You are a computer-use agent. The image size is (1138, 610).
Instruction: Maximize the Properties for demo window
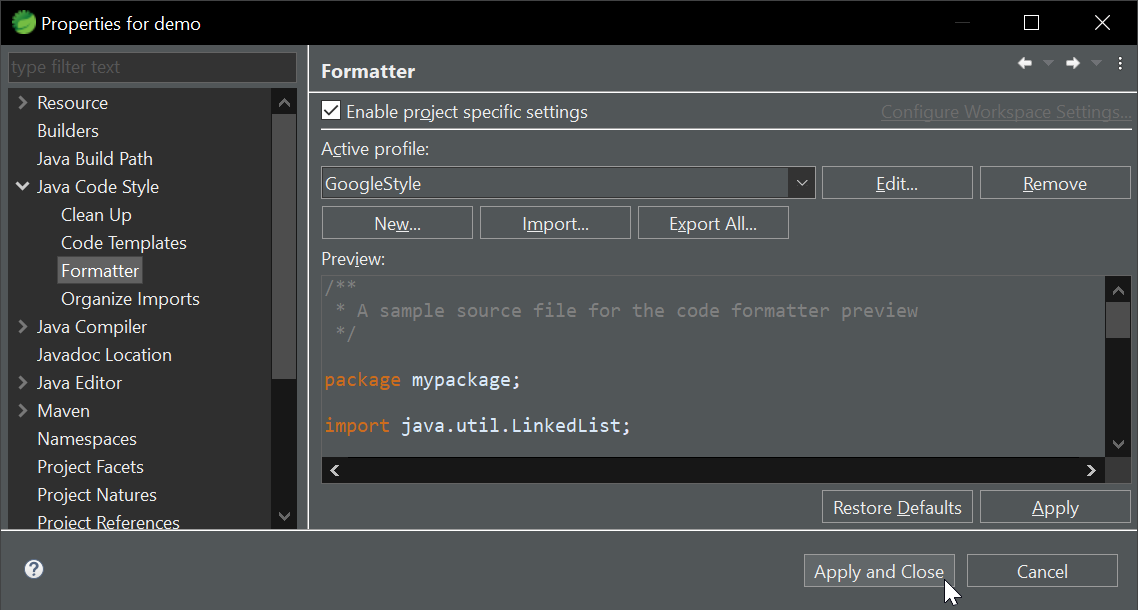click(1031, 23)
